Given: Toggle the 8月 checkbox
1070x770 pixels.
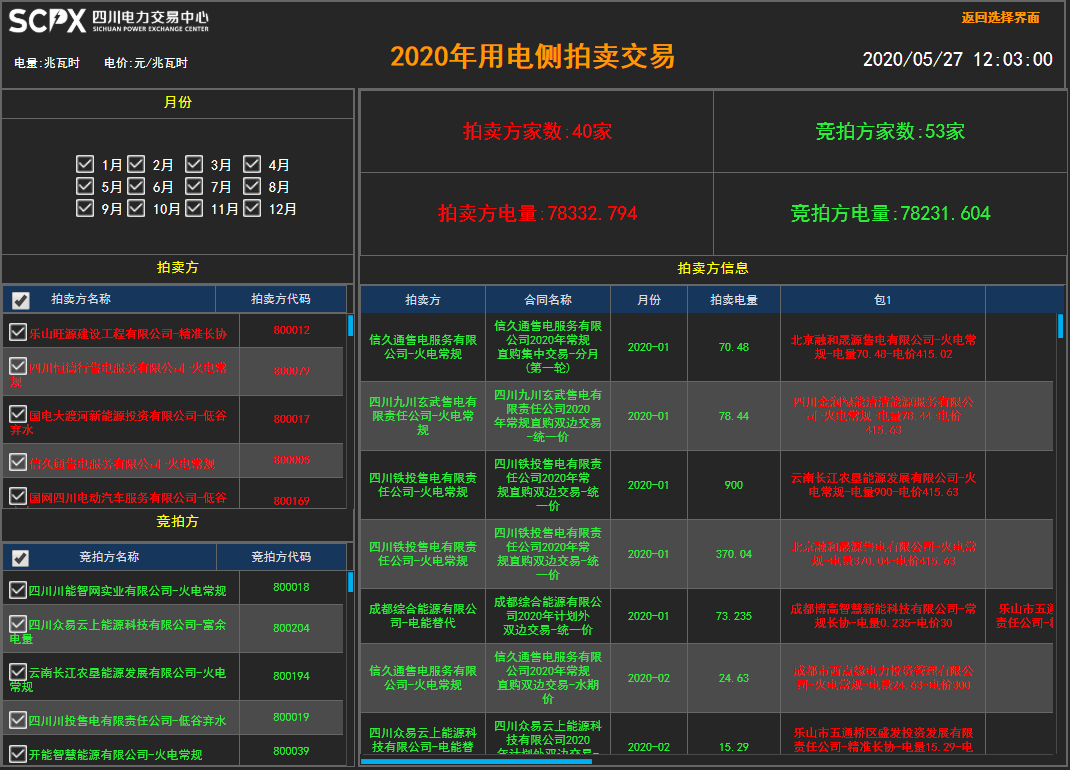Looking at the screenshot, I should 252,186.
